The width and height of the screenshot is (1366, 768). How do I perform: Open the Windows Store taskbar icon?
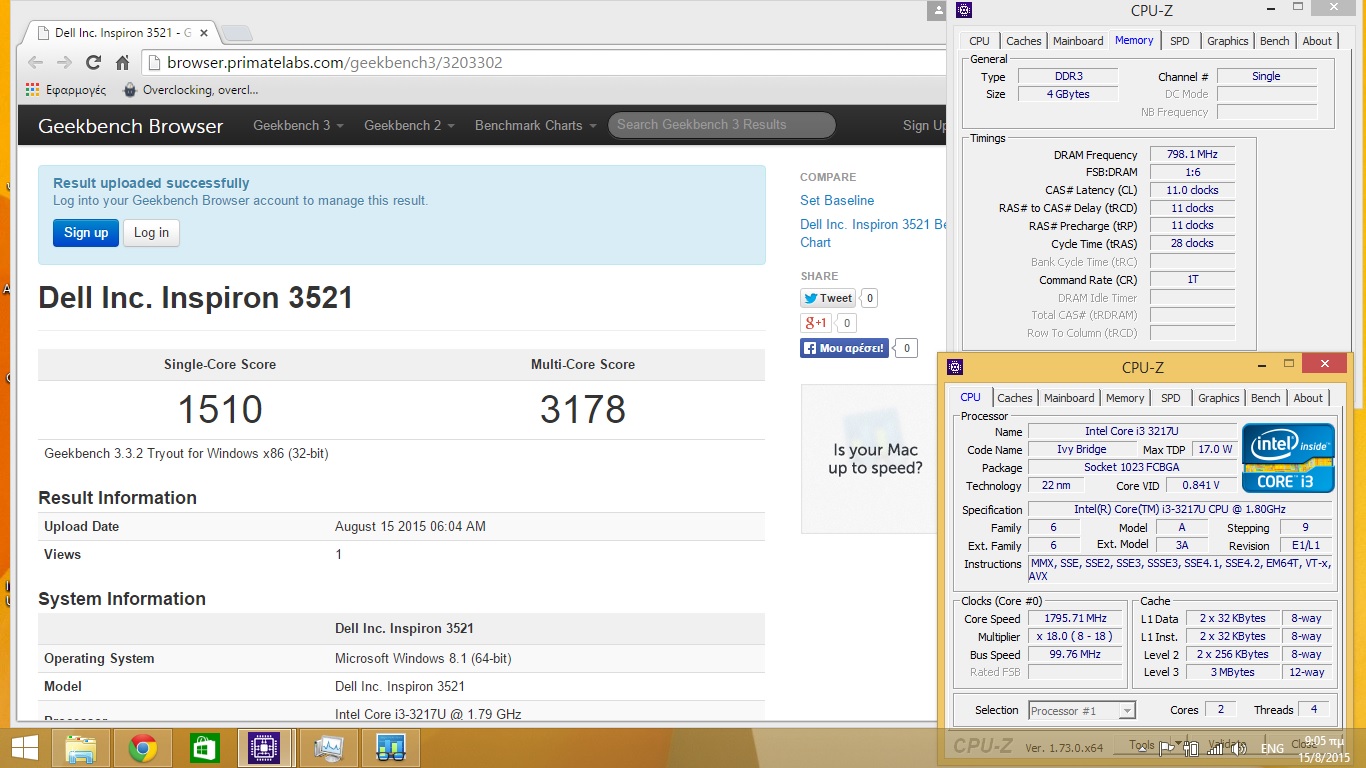[204, 748]
